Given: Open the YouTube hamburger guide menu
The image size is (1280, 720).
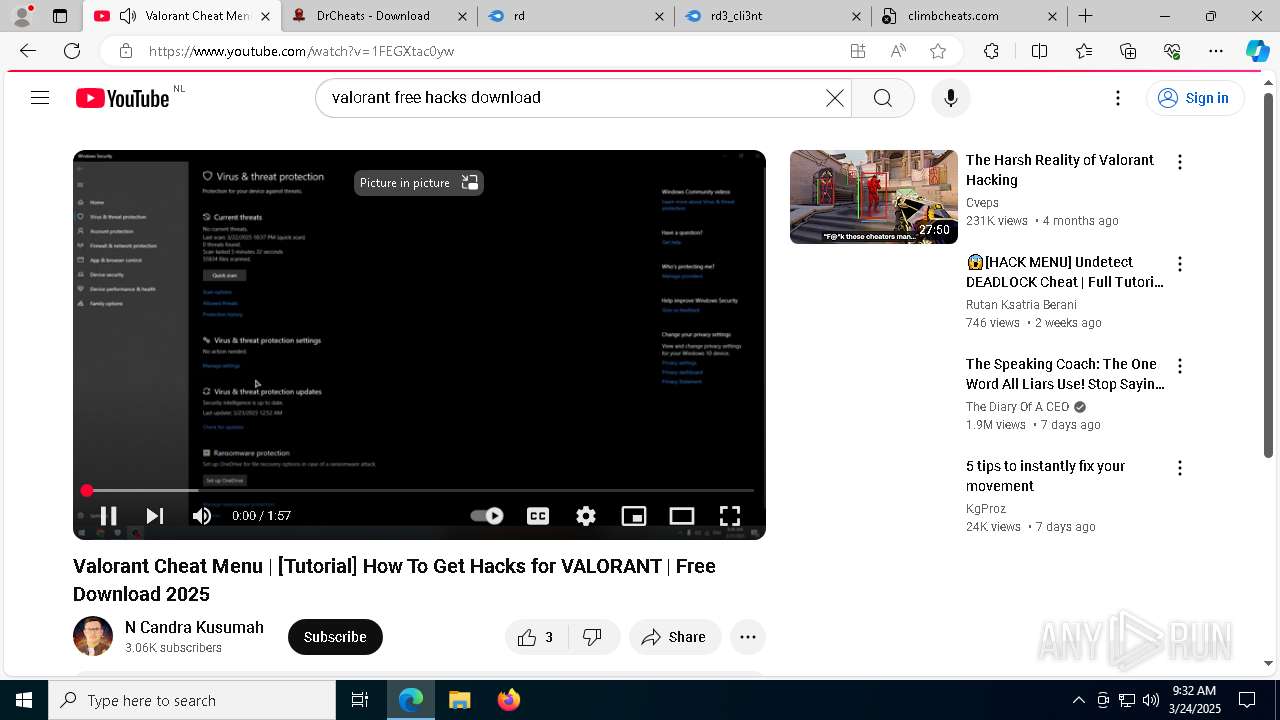Looking at the screenshot, I should tap(40, 98).
